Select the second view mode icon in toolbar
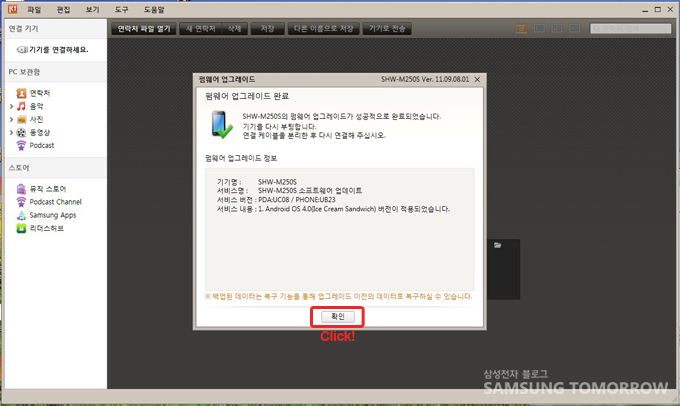 point(539,29)
